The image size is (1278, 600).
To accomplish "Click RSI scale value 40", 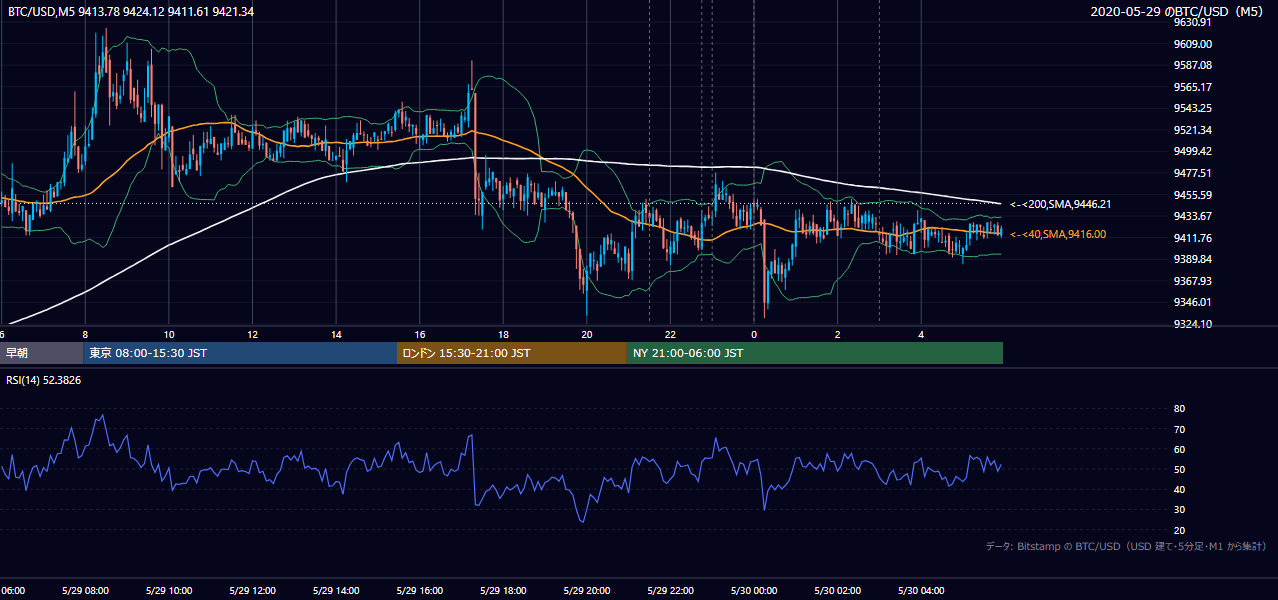I will coord(1179,490).
